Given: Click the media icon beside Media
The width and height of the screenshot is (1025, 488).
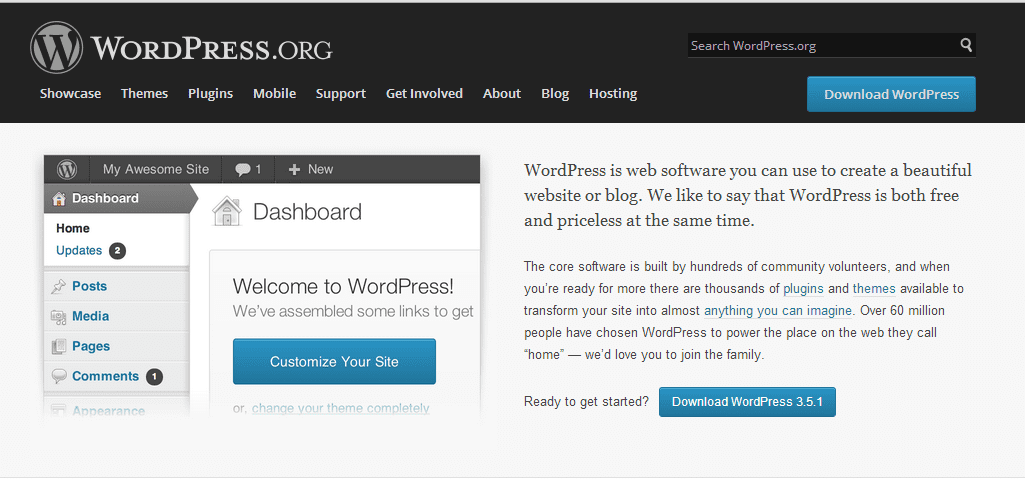Looking at the screenshot, I should pyautogui.click(x=59, y=317).
